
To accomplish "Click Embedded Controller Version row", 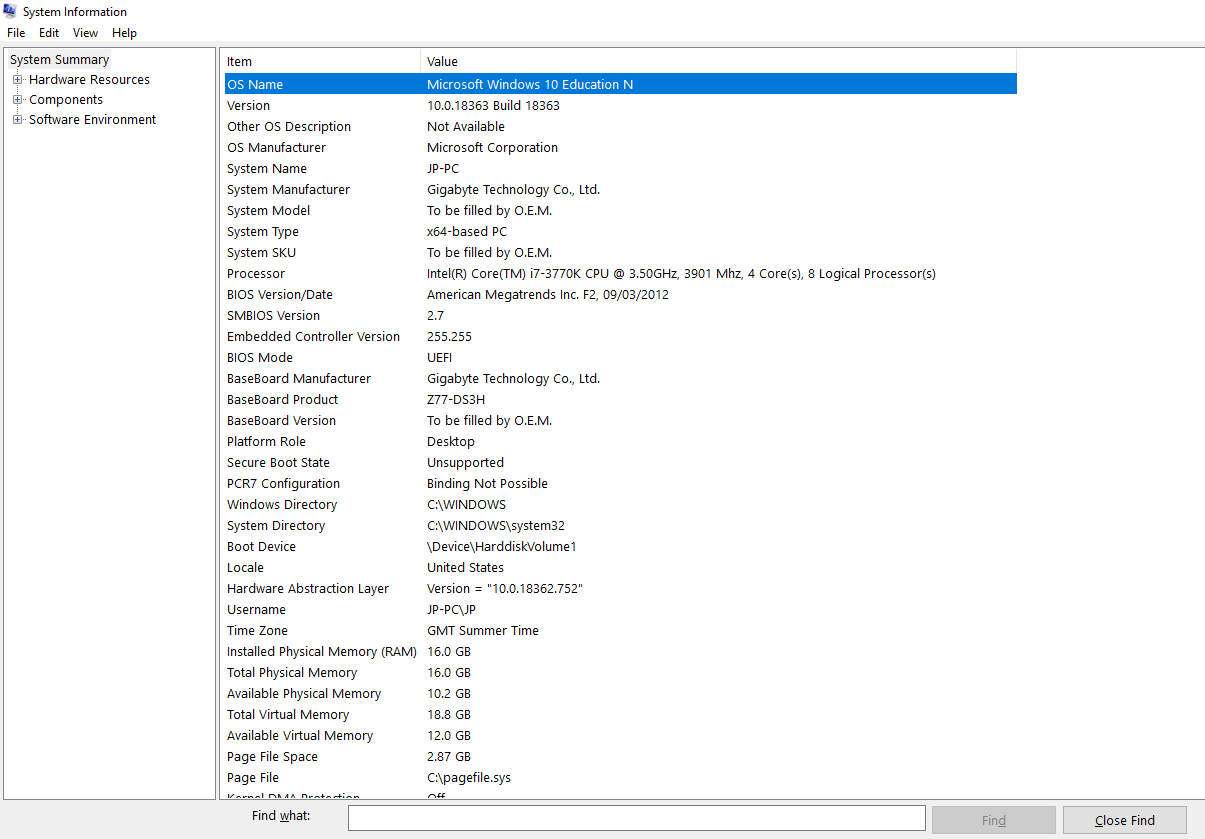I will pos(620,337).
